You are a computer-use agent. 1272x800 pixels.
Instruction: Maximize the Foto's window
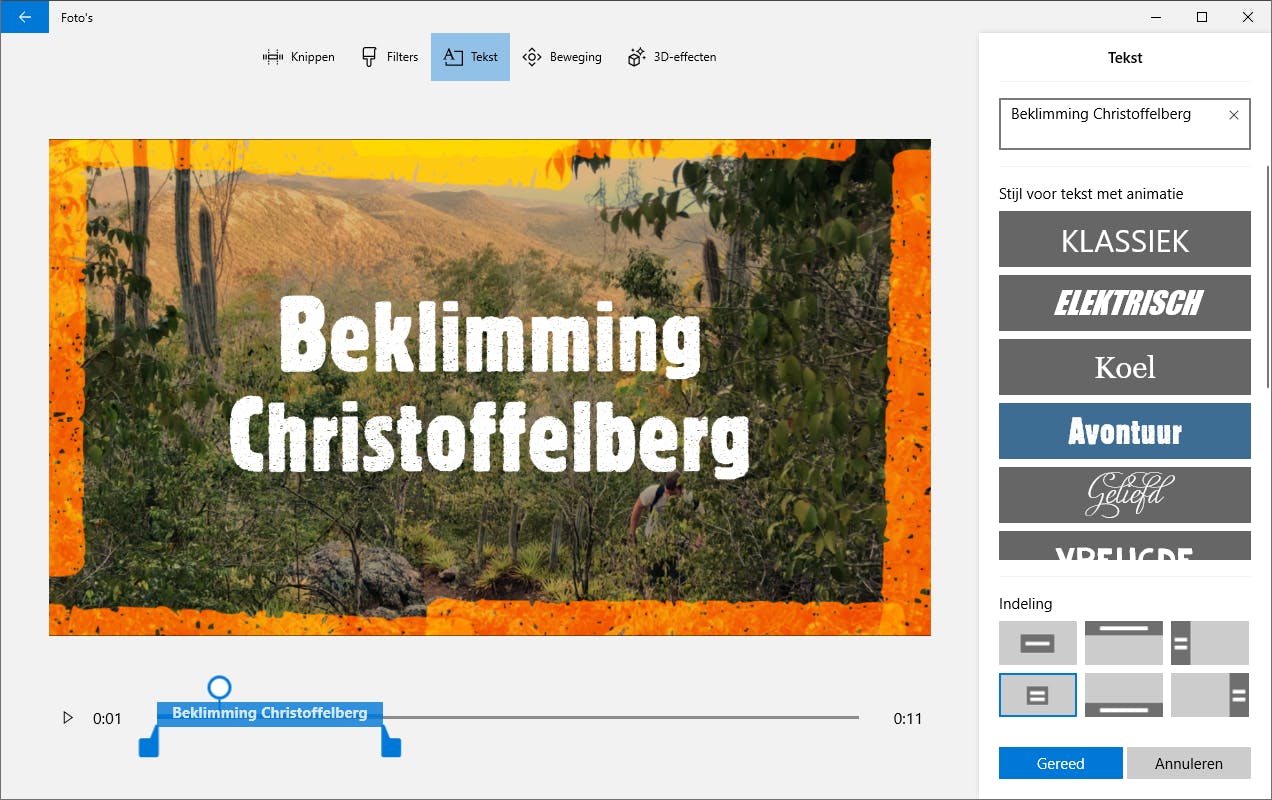pos(1202,17)
